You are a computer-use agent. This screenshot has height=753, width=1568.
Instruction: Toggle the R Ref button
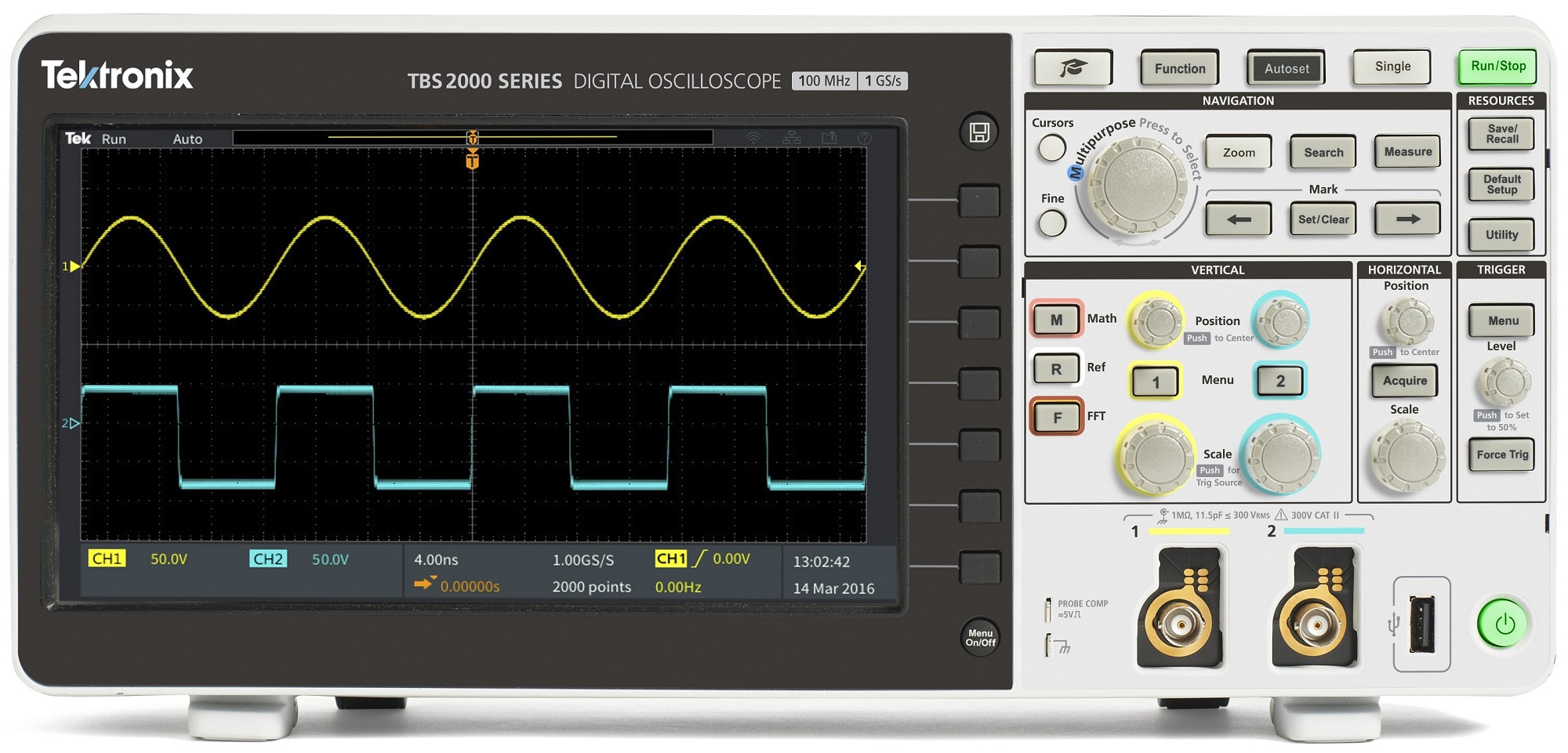[x=1056, y=369]
